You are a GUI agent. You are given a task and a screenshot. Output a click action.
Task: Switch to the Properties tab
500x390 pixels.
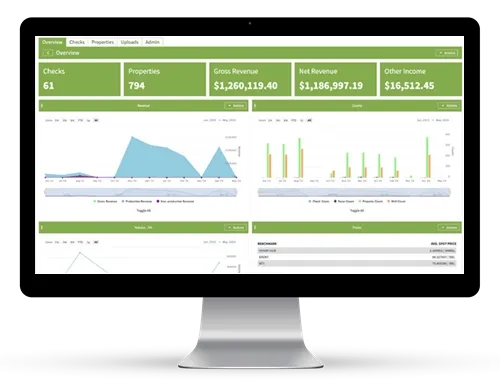click(x=103, y=42)
